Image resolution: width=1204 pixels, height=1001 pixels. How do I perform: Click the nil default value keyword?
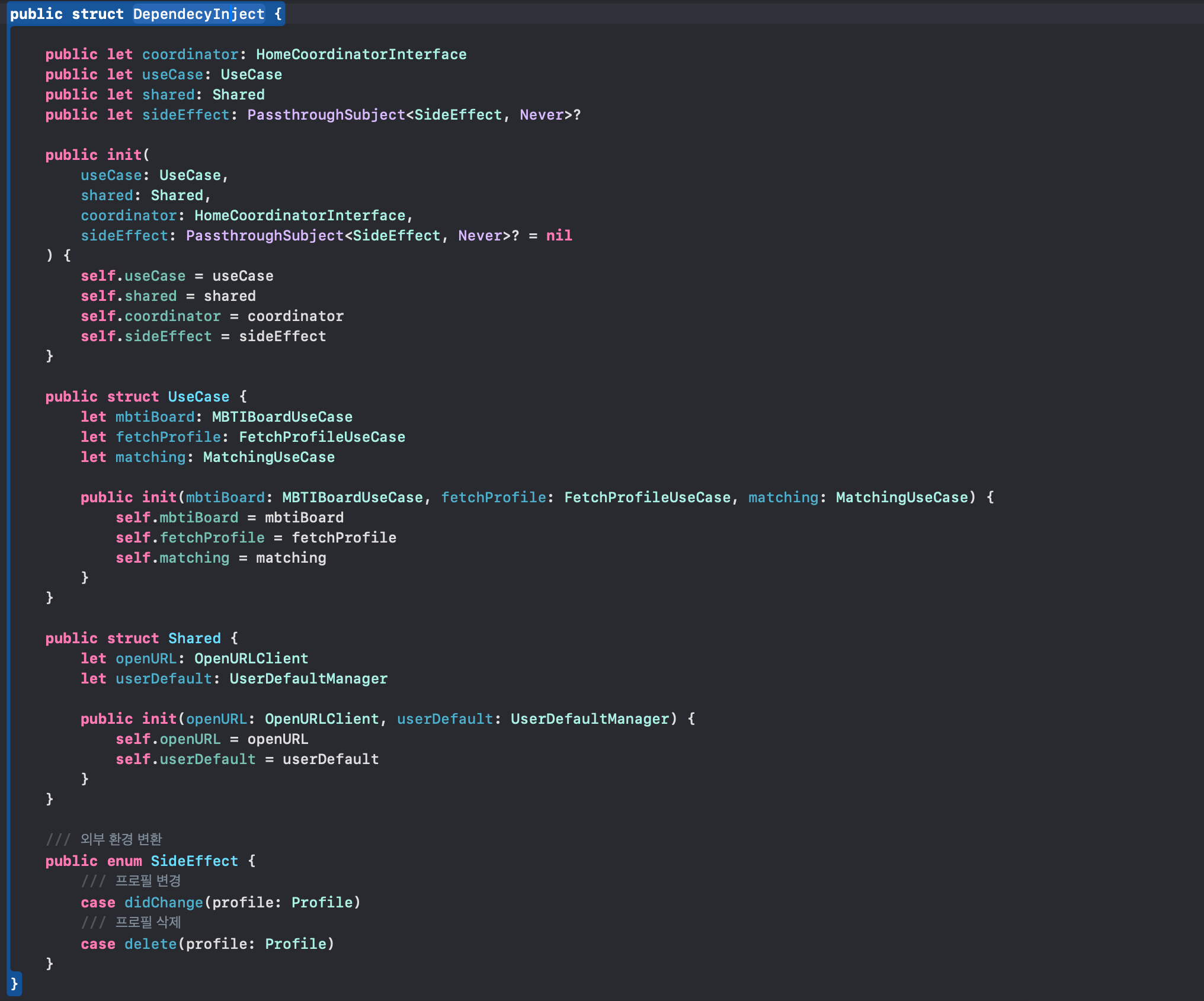click(559, 236)
